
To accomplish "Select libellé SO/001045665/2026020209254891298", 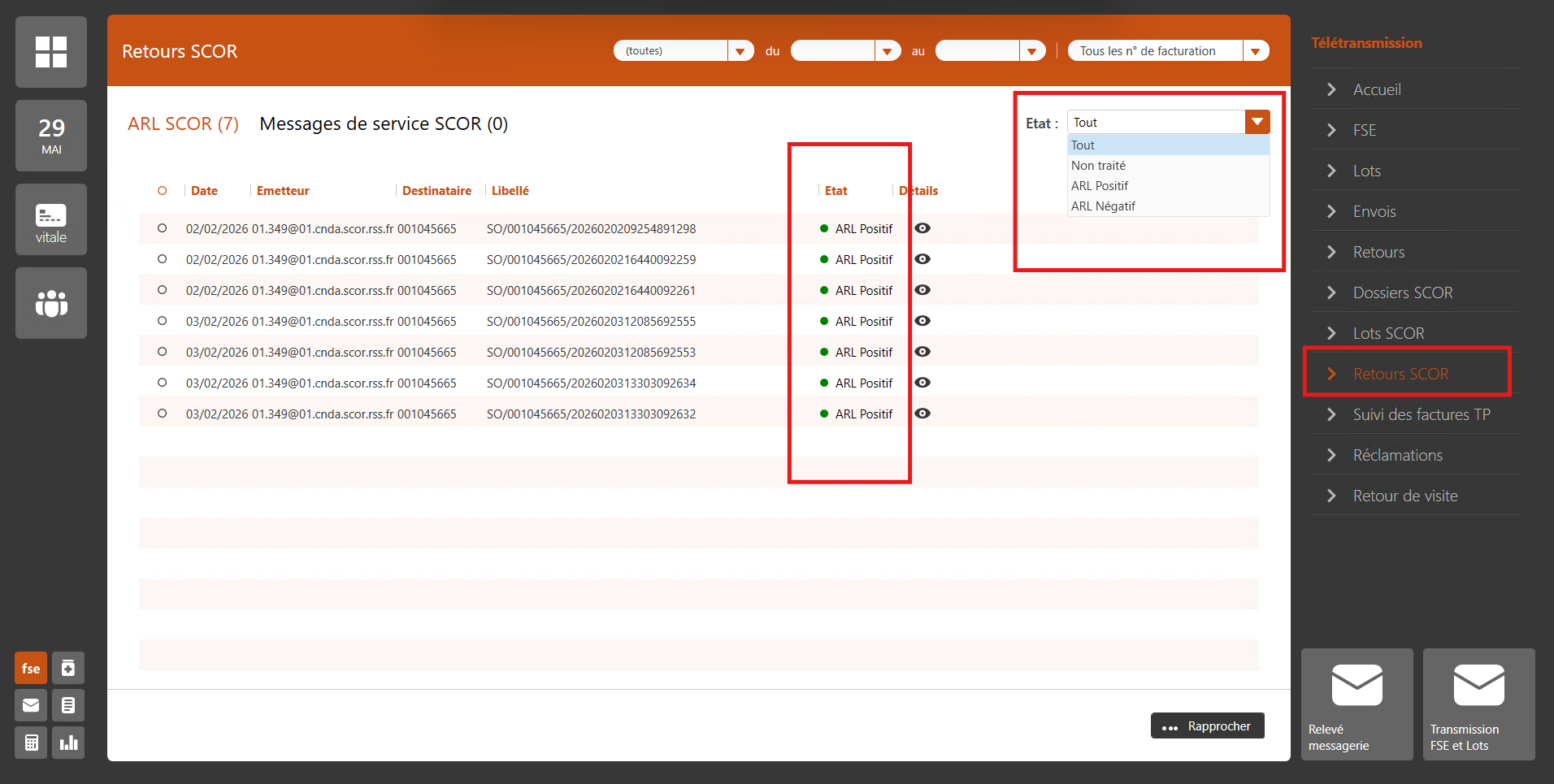I will 591,229.
